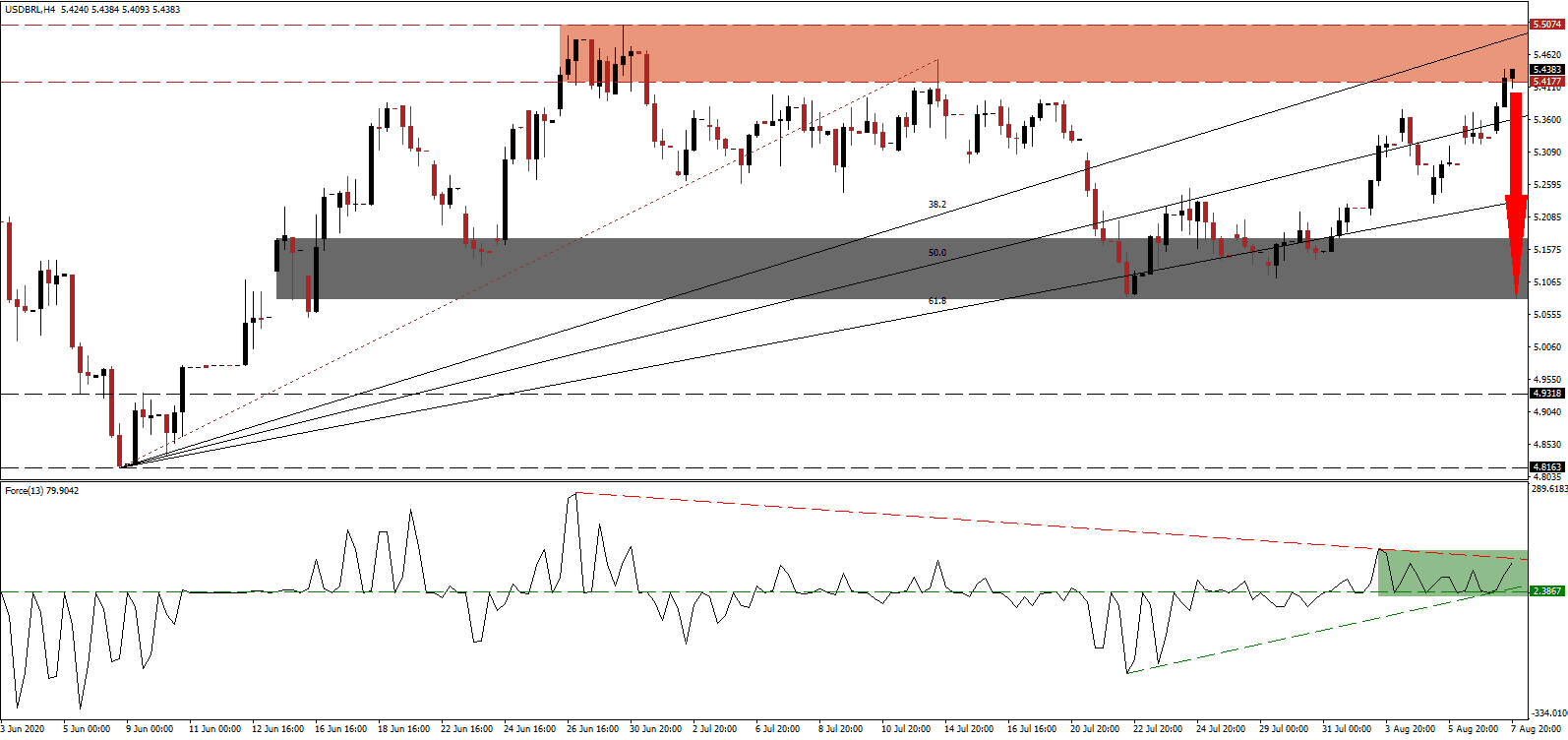Click the 3 Jun 2020 date label

(24, 729)
